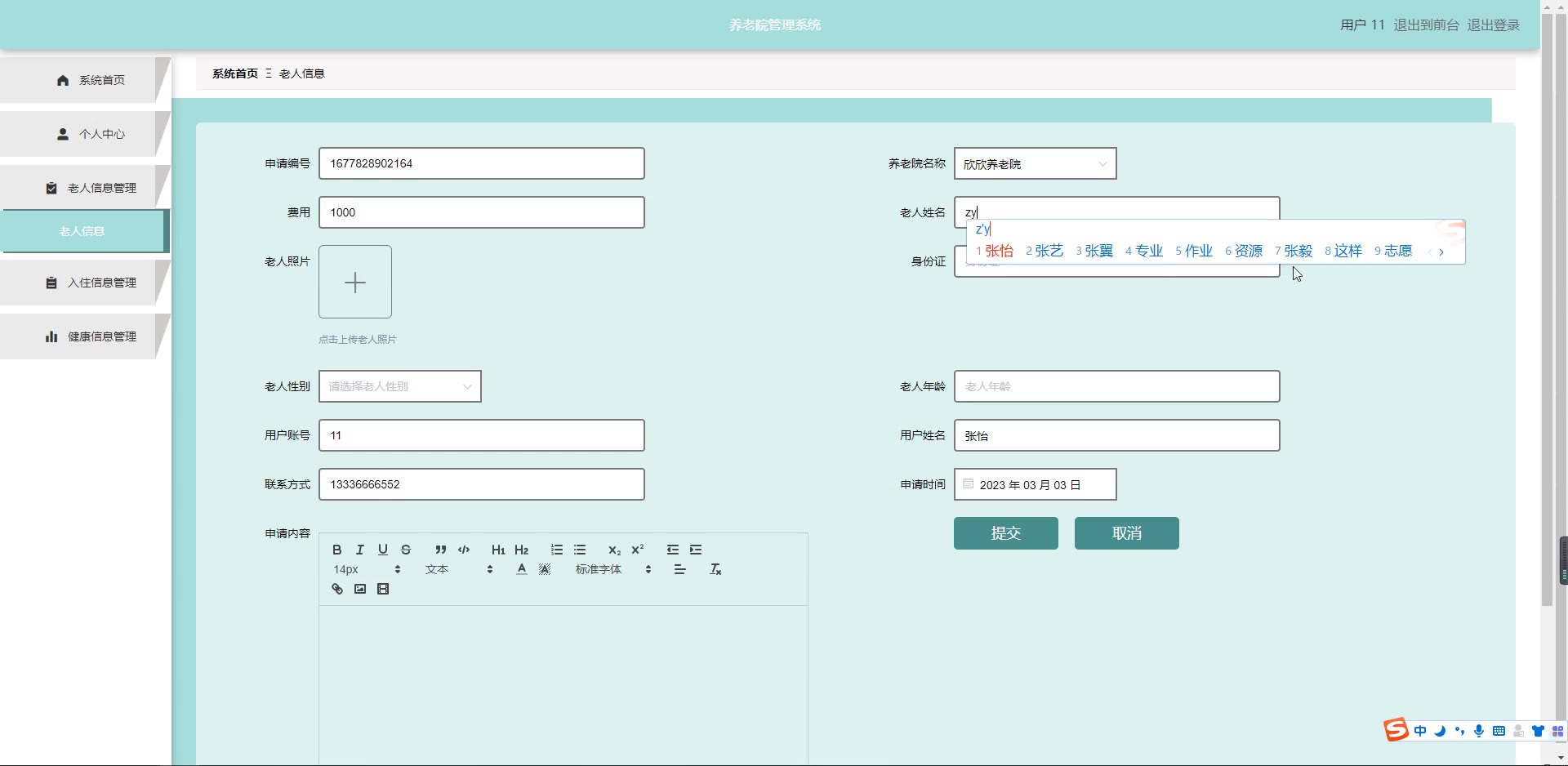Toggle underline formatting in the editor
The image size is (1568, 766).
(383, 550)
